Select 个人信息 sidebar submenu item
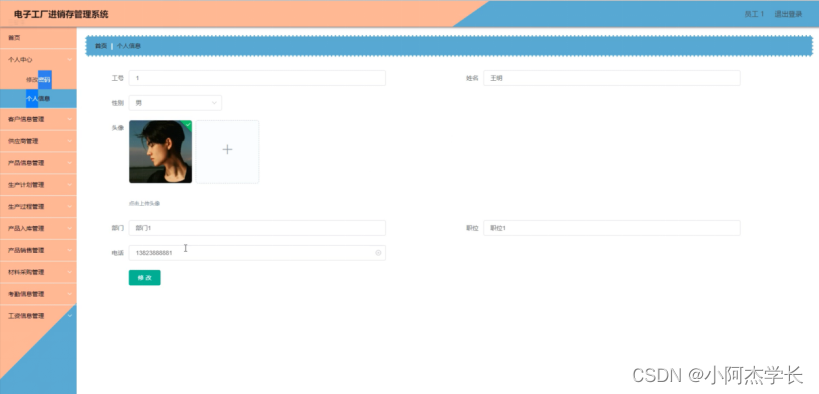Screen dimensions: 819x394 [x=38, y=99]
